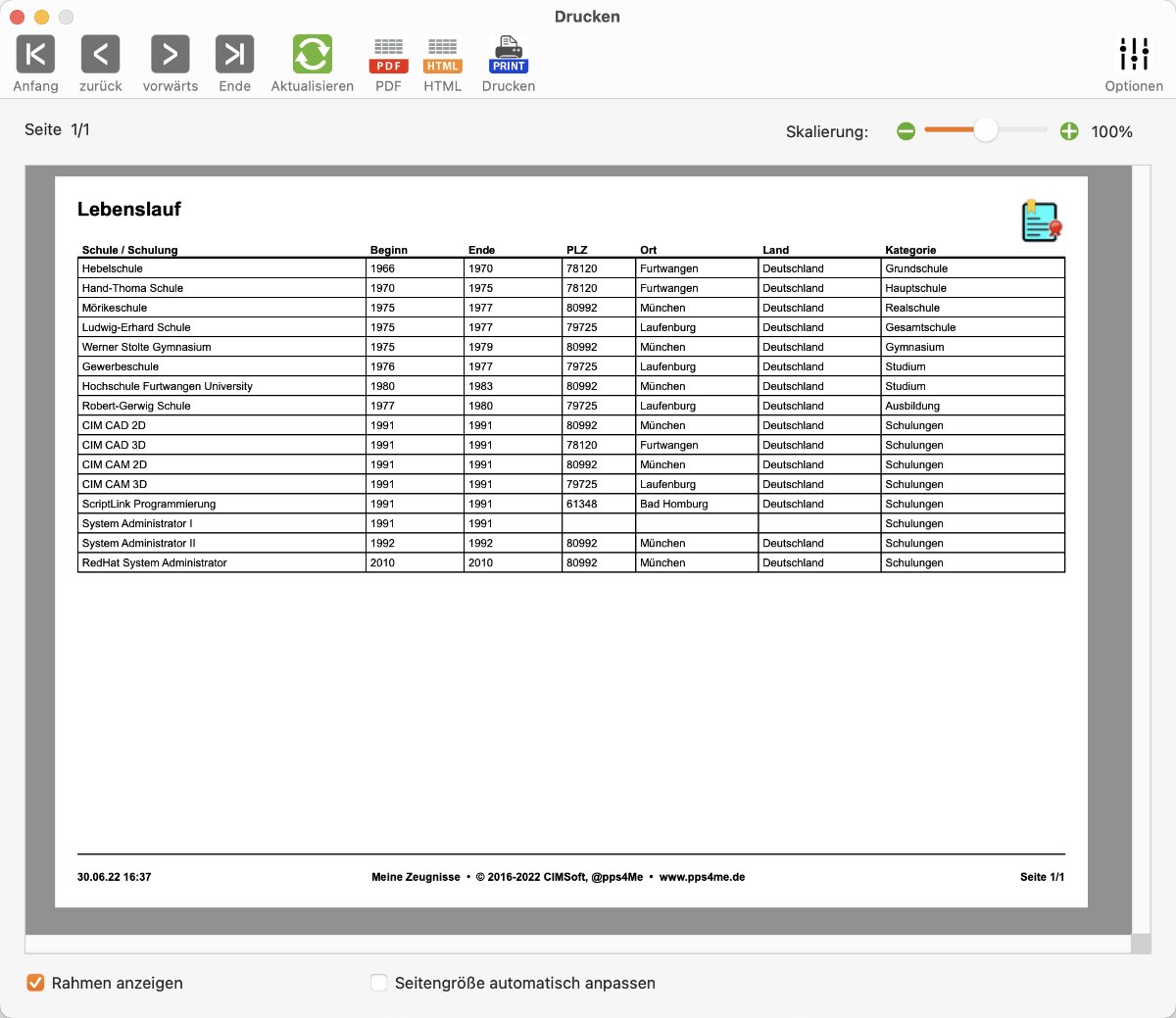Increase scaling with green plus icon
Image resolution: width=1176 pixels, height=1018 pixels.
pyautogui.click(x=1069, y=131)
